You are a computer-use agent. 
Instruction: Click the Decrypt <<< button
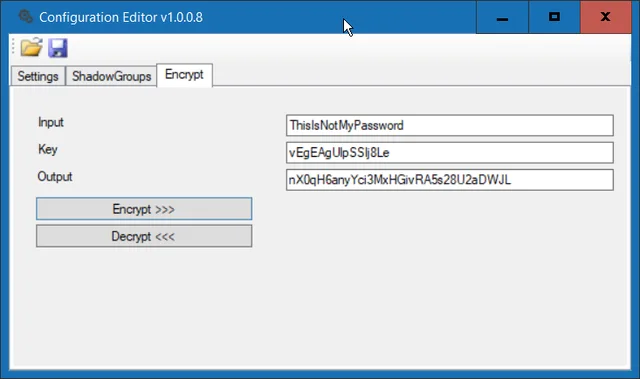(x=144, y=236)
